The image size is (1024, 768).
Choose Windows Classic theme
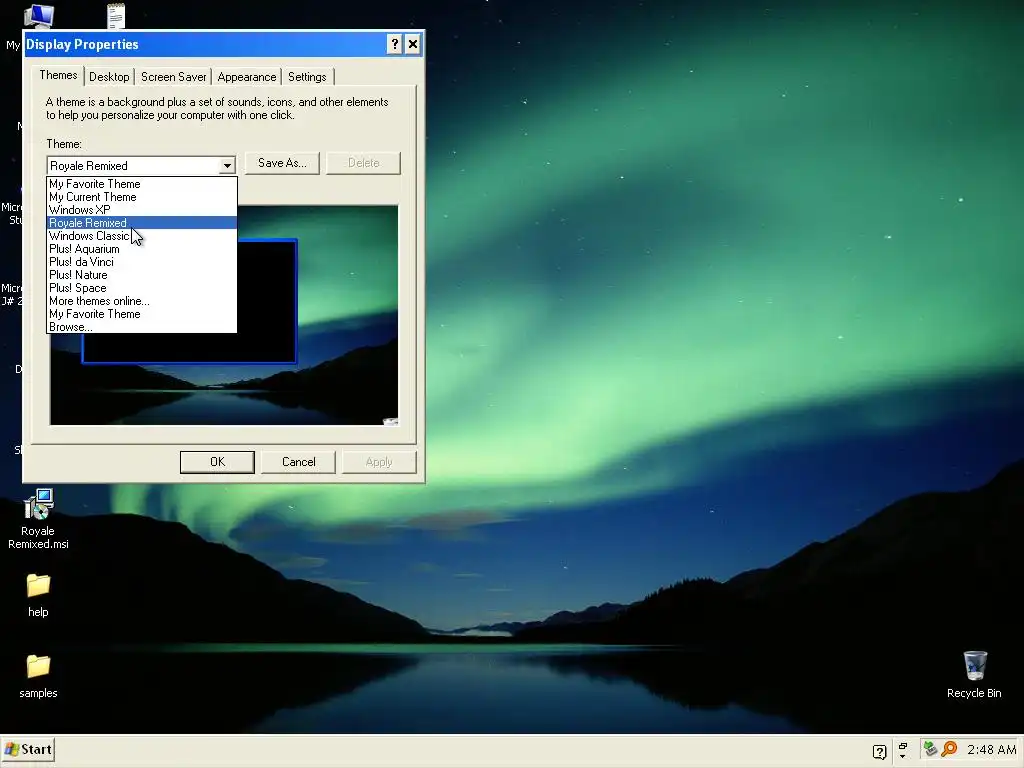pyautogui.click(x=142, y=236)
